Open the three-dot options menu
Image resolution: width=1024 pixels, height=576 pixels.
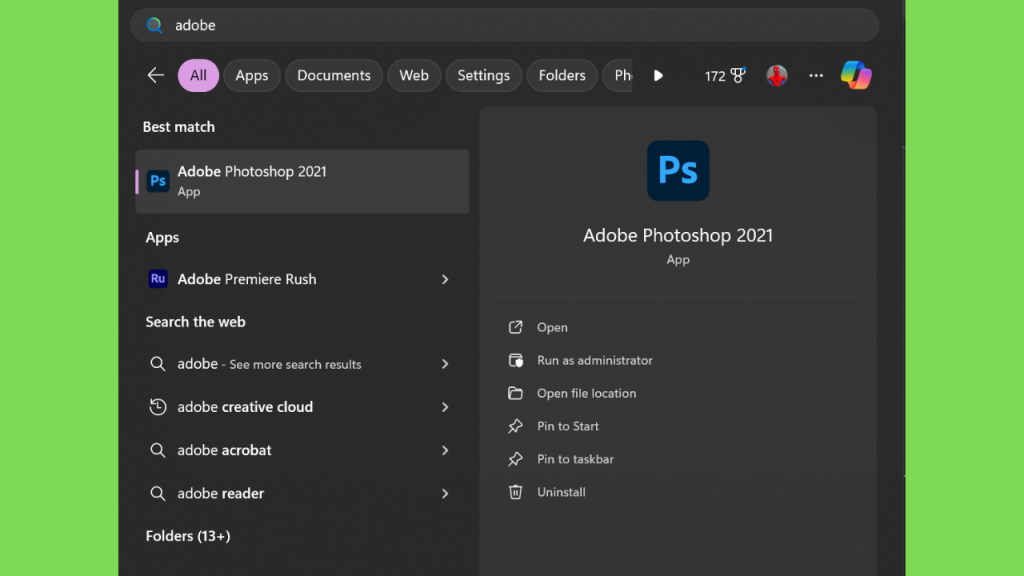tap(816, 76)
